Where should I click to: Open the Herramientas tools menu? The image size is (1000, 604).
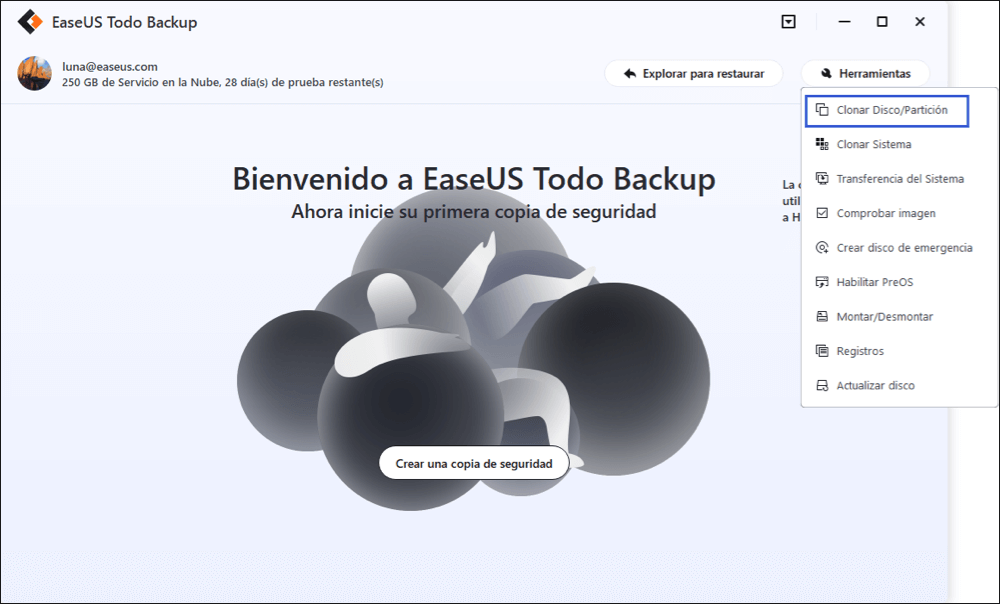coord(865,73)
